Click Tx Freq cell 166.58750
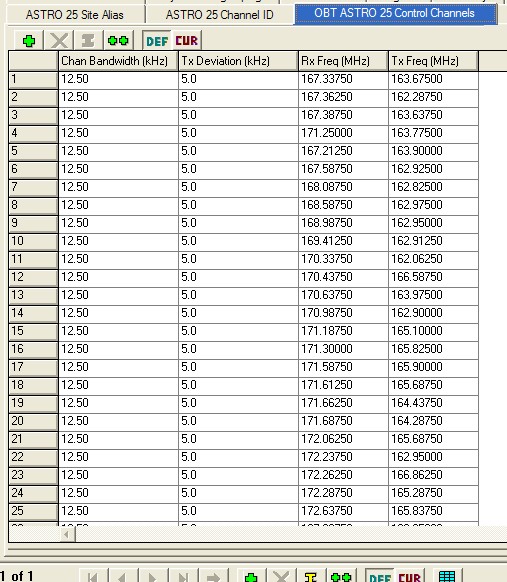This screenshot has width=507, height=582. coord(434,278)
